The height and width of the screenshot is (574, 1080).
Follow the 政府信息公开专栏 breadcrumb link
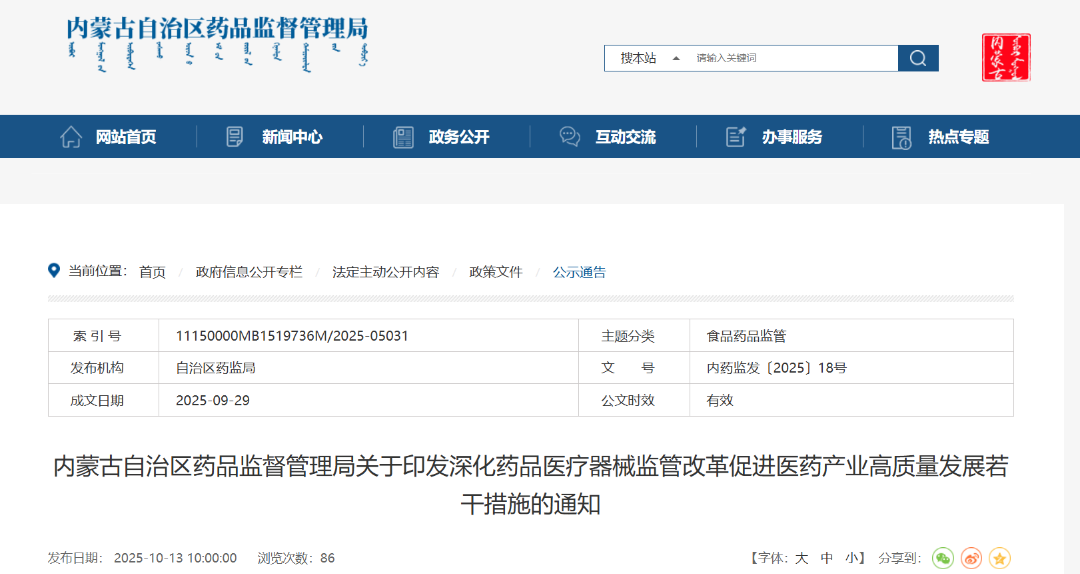tap(249, 272)
